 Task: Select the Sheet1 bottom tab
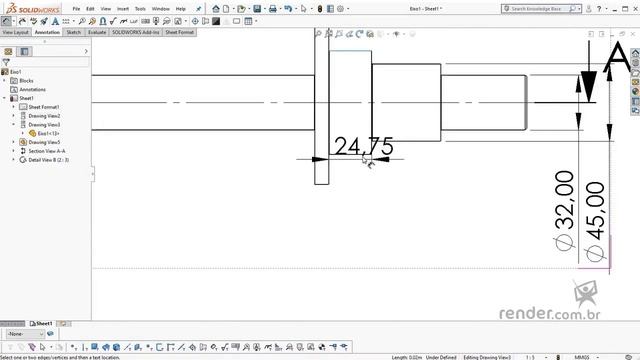point(41,324)
